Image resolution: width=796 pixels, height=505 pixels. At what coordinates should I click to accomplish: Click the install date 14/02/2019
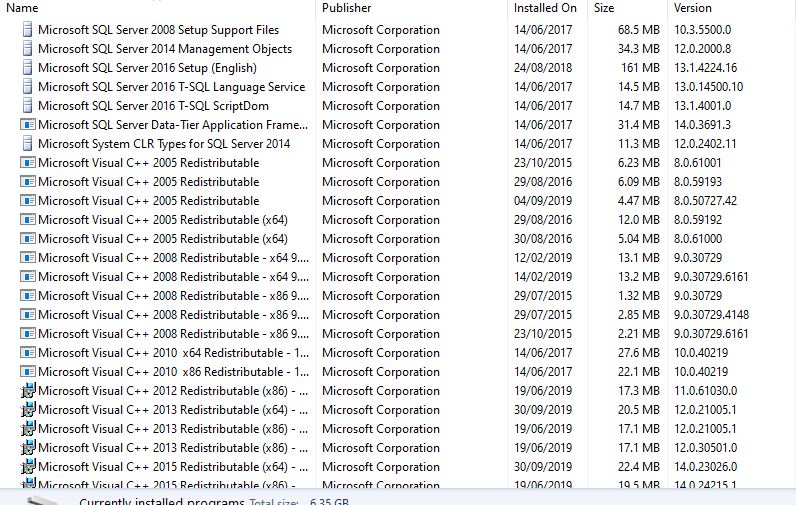point(543,277)
